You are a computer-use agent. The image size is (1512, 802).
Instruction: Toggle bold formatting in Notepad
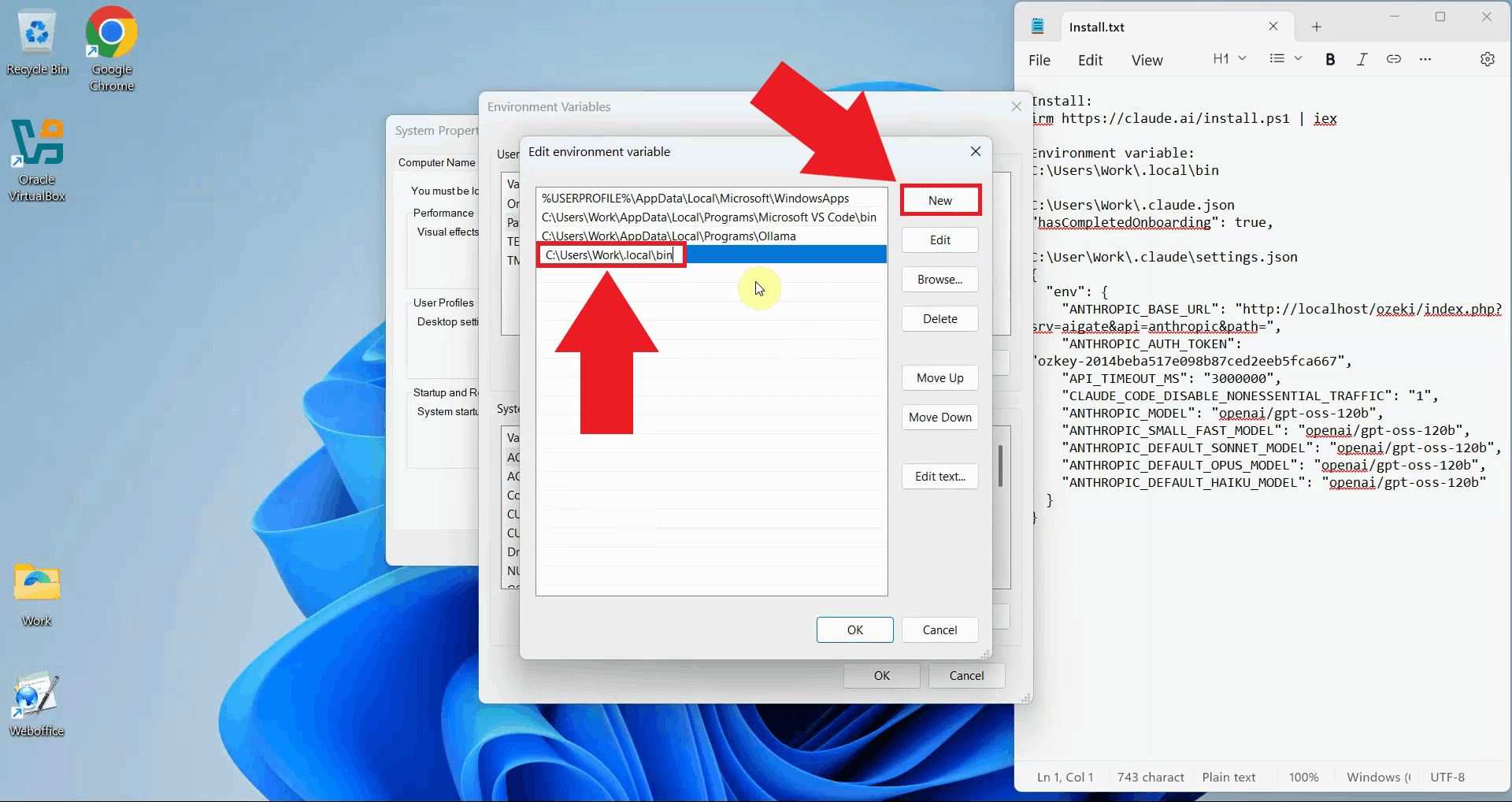[1330, 59]
